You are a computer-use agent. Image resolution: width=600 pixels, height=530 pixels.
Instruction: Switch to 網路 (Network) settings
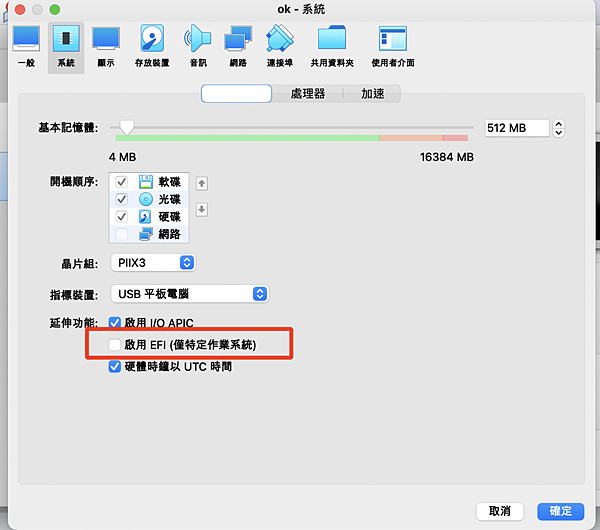pos(238,47)
